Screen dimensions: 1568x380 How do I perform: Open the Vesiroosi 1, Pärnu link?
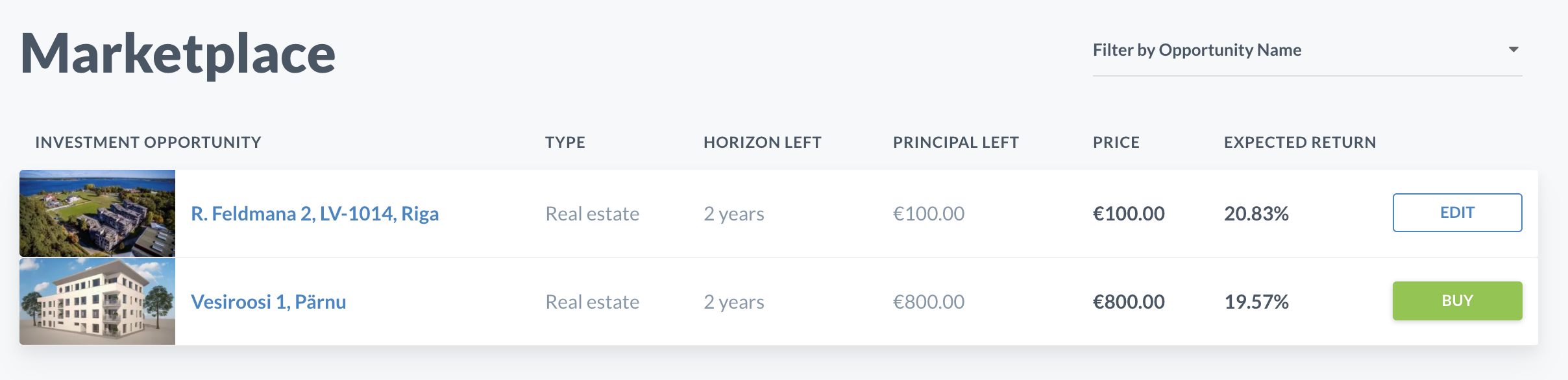point(268,302)
